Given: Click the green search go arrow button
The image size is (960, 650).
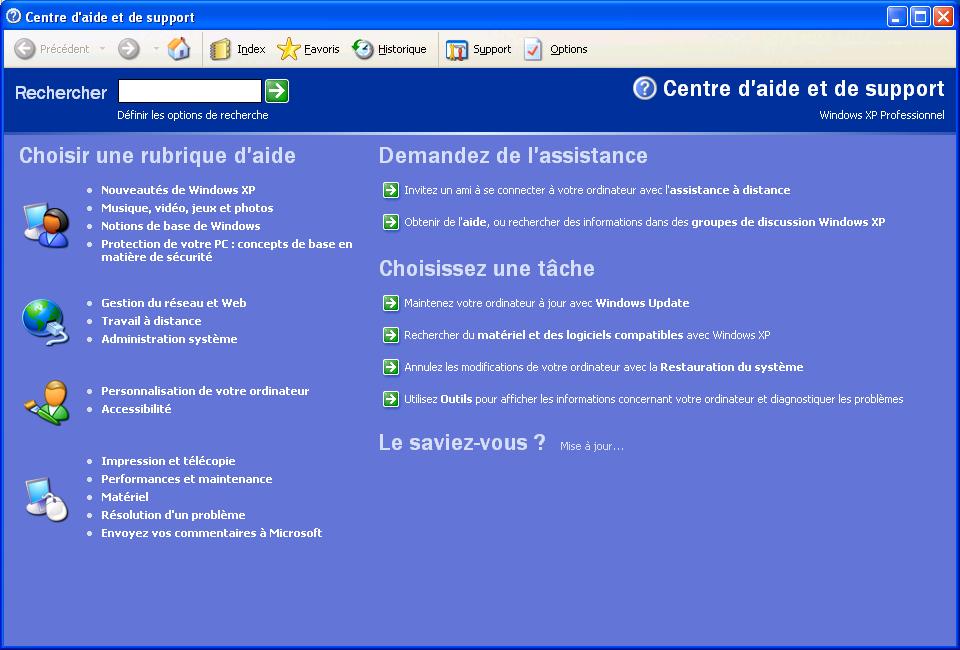Looking at the screenshot, I should (277, 91).
